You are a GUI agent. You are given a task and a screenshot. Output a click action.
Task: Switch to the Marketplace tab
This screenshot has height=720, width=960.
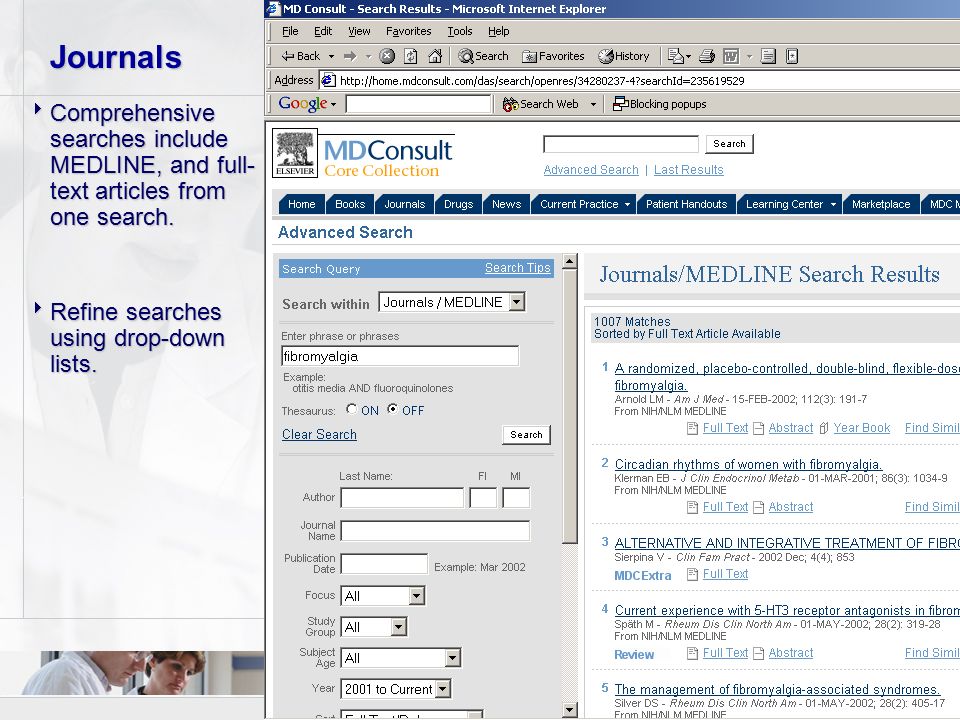(881, 204)
